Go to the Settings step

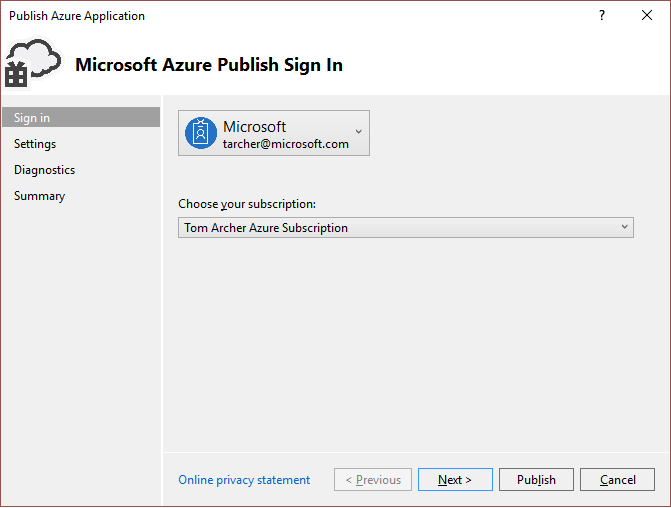[x=35, y=144]
